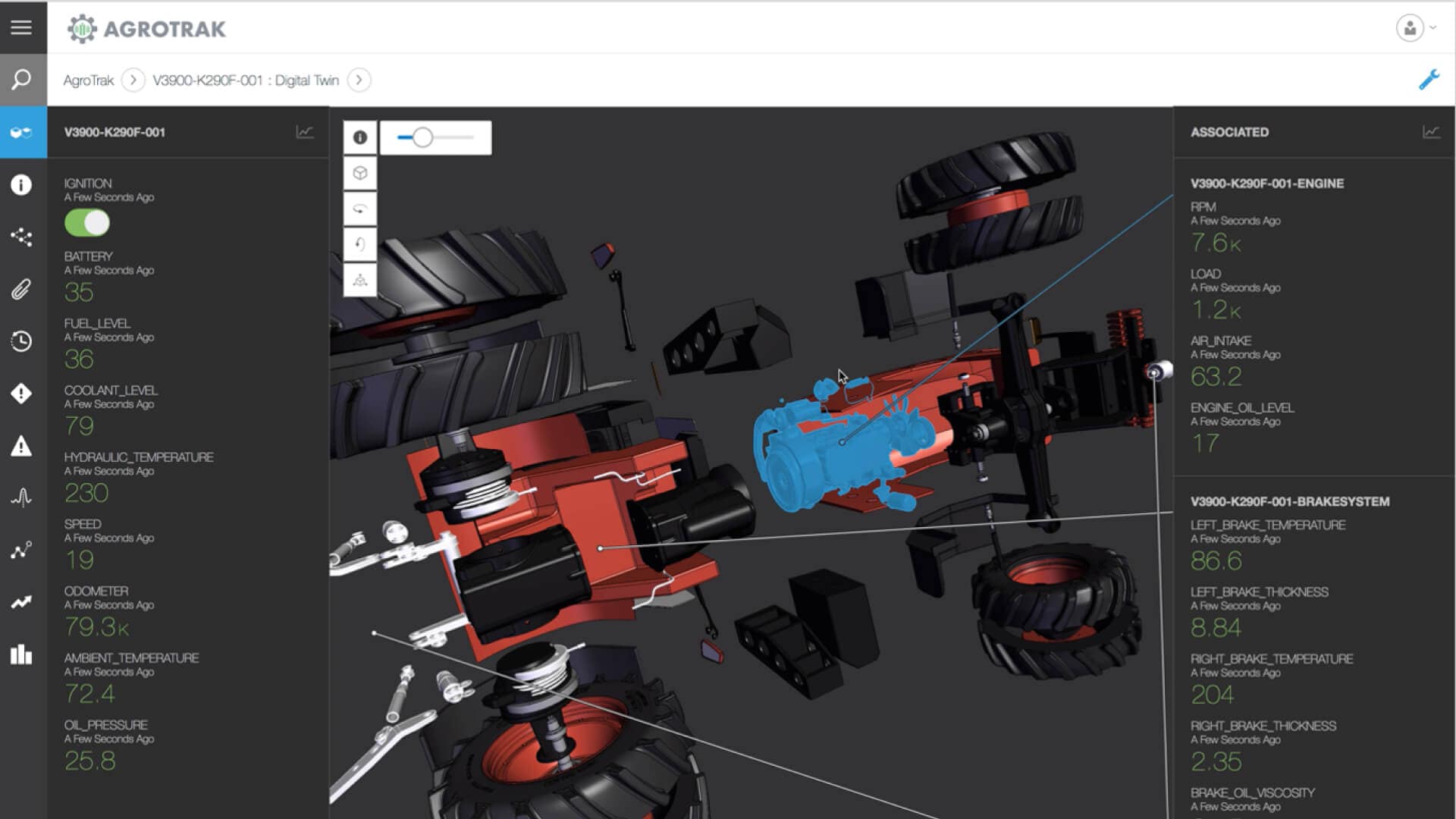The width and height of the screenshot is (1456, 819).
Task: Click the warning triangle alerts icon
Action: (21, 446)
